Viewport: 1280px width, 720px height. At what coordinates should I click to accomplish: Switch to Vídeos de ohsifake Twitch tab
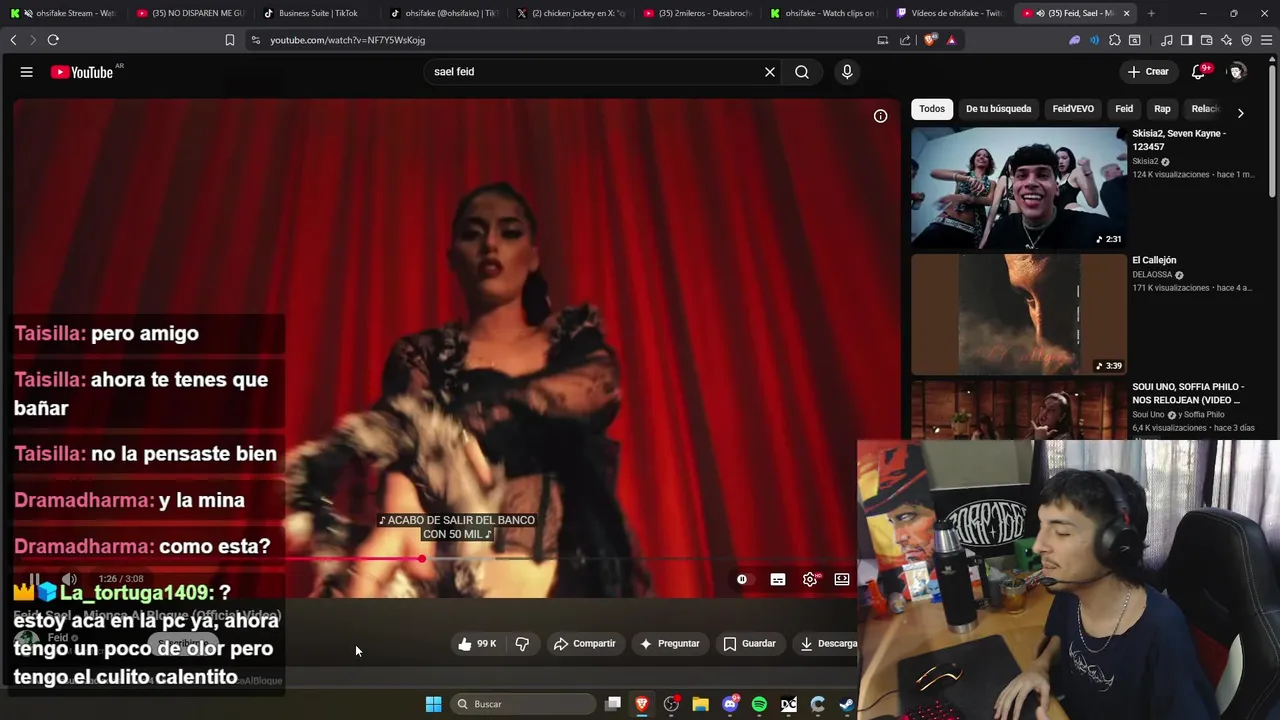coord(951,13)
